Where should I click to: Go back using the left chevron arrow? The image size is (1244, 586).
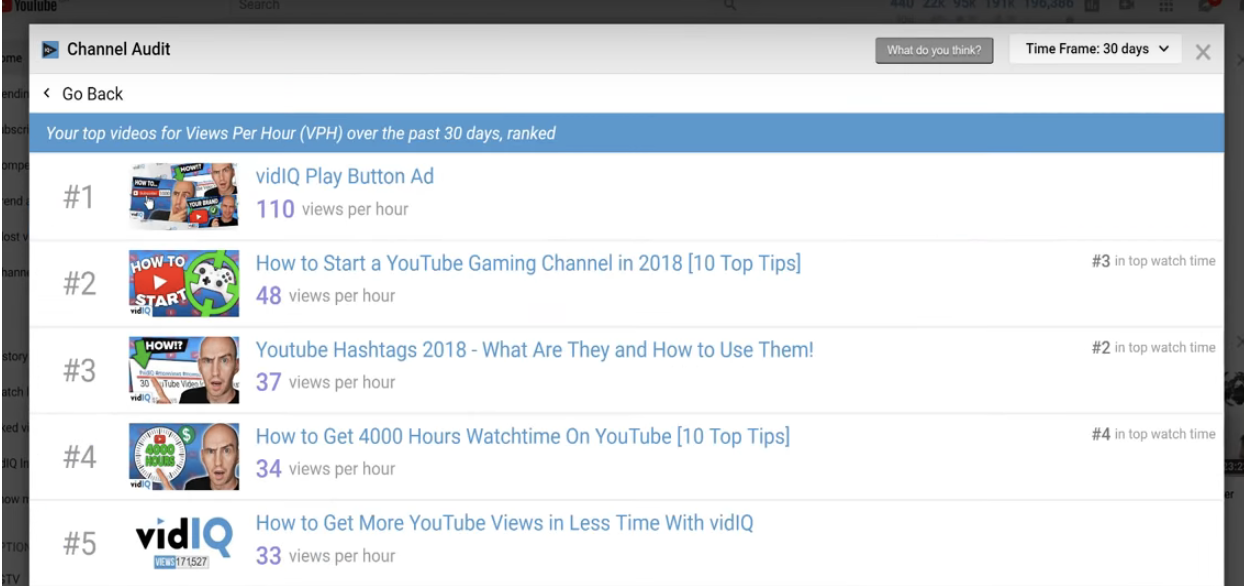tap(46, 93)
